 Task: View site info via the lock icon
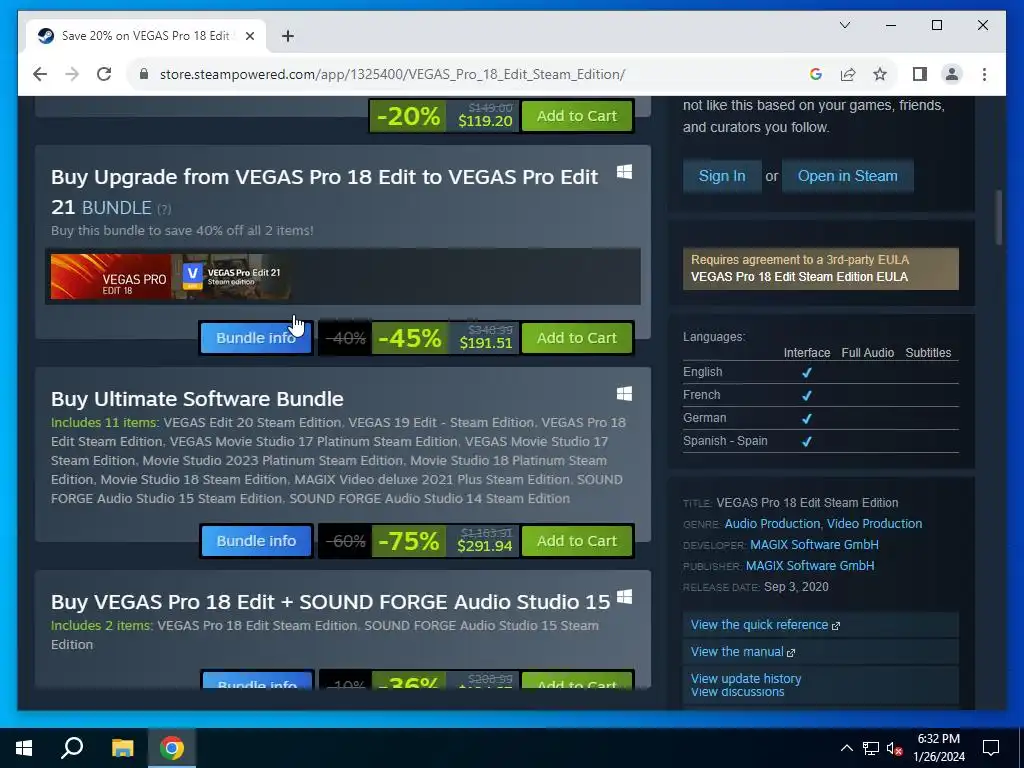[x=144, y=74]
